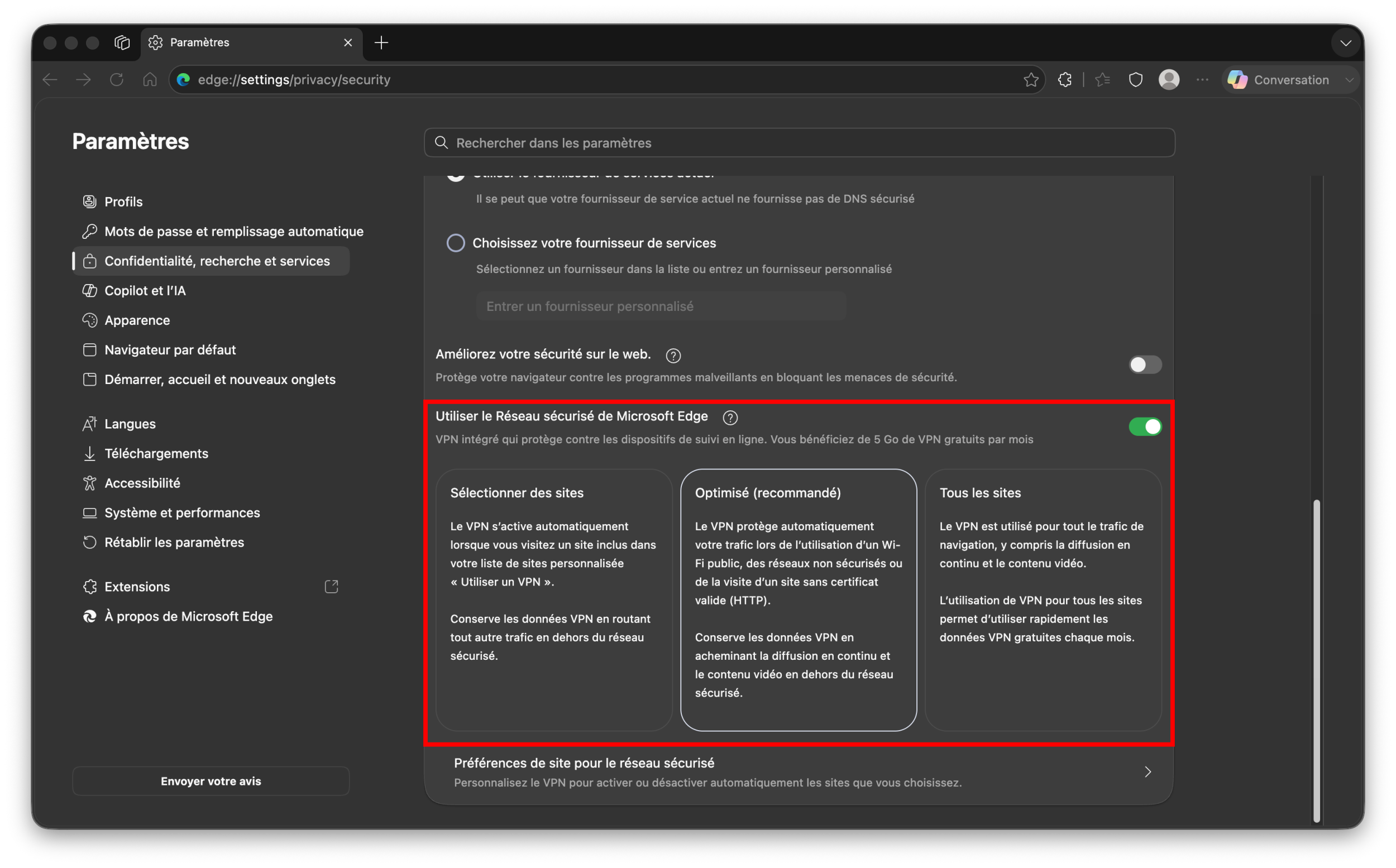Click the gear icon on Paramètres tab
Image resolution: width=1396 pixels, height=868 pixels.
pyautogui.click(x=156, y=42)
